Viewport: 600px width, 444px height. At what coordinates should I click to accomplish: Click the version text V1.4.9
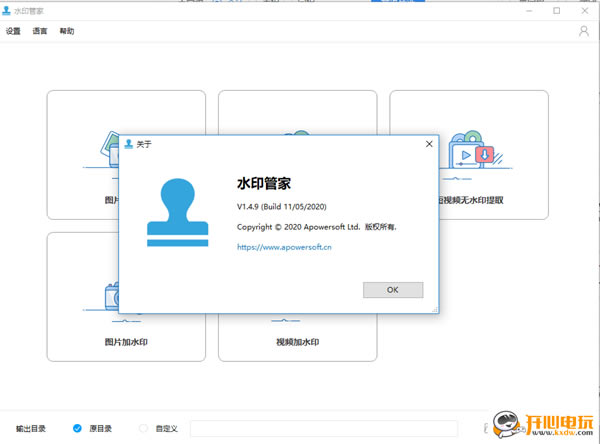(282, 207)
